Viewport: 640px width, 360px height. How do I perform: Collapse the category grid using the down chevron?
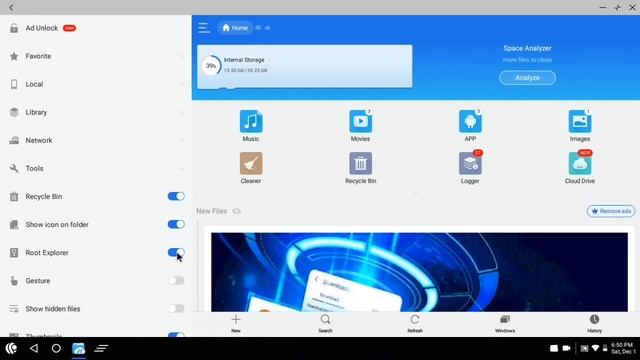click(x=415, y=195)
